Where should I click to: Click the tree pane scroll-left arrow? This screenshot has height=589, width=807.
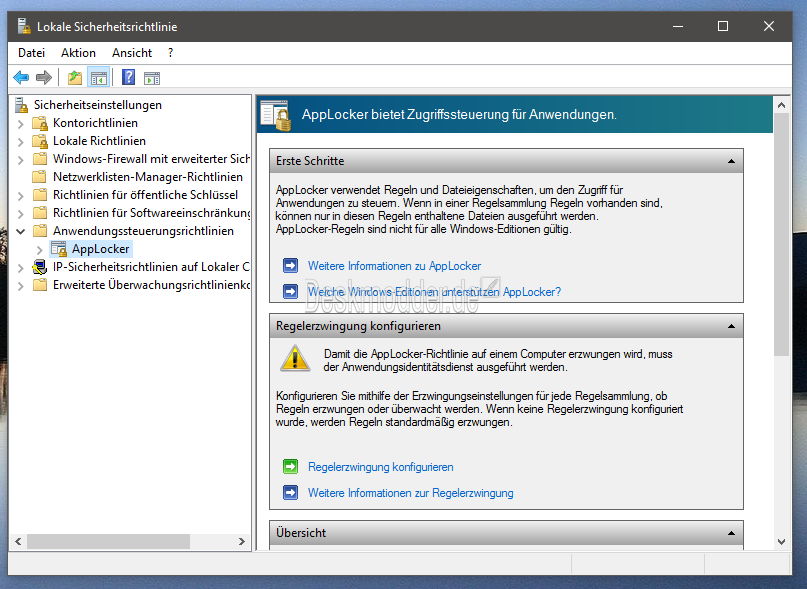18,541
